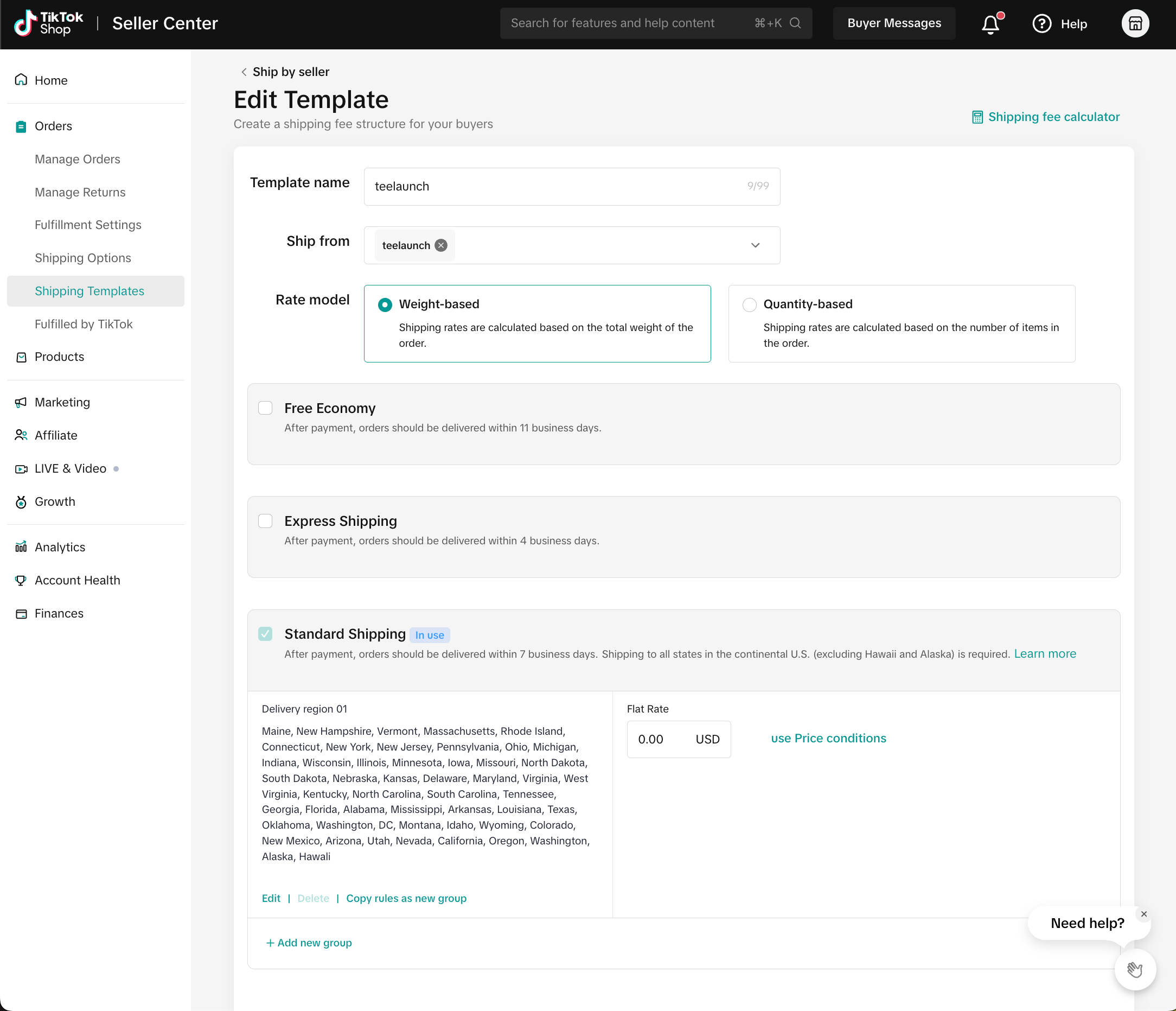Click the search magnifier icon
Screen dimensions: 1176x1011
click(x=795, y=23)
